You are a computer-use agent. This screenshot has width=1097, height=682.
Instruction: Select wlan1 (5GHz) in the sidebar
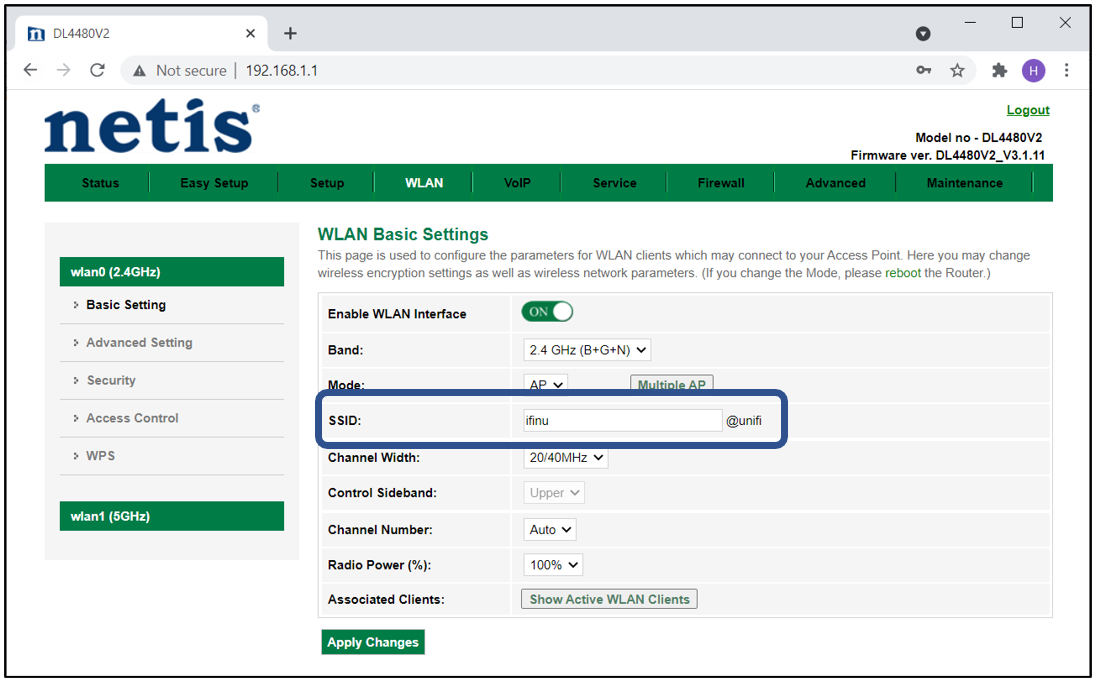[x=171, y=516]
